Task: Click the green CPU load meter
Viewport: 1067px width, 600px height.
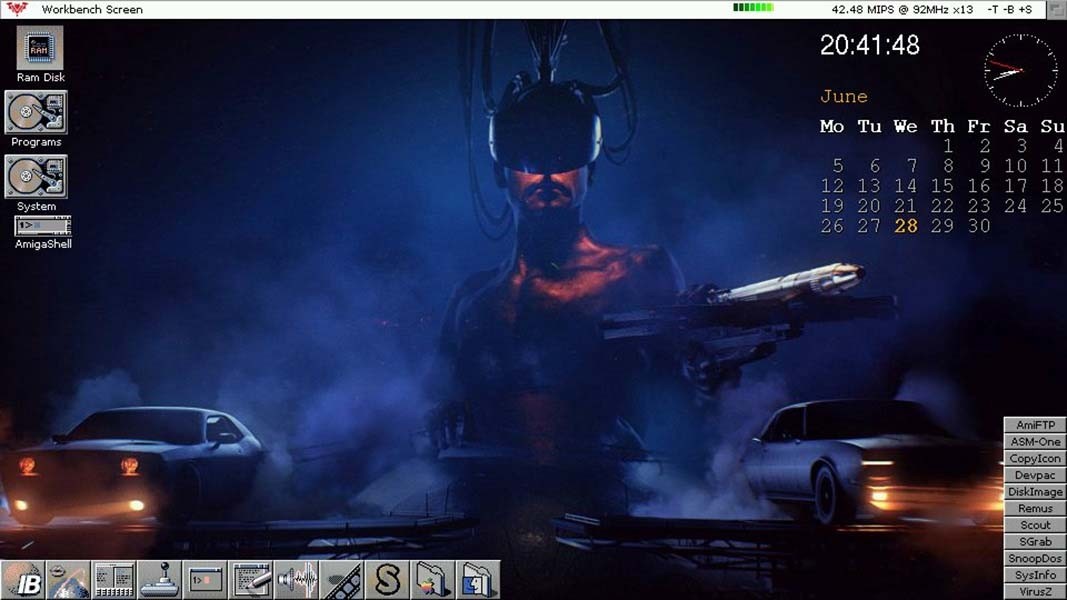Action: click(753, 7)
